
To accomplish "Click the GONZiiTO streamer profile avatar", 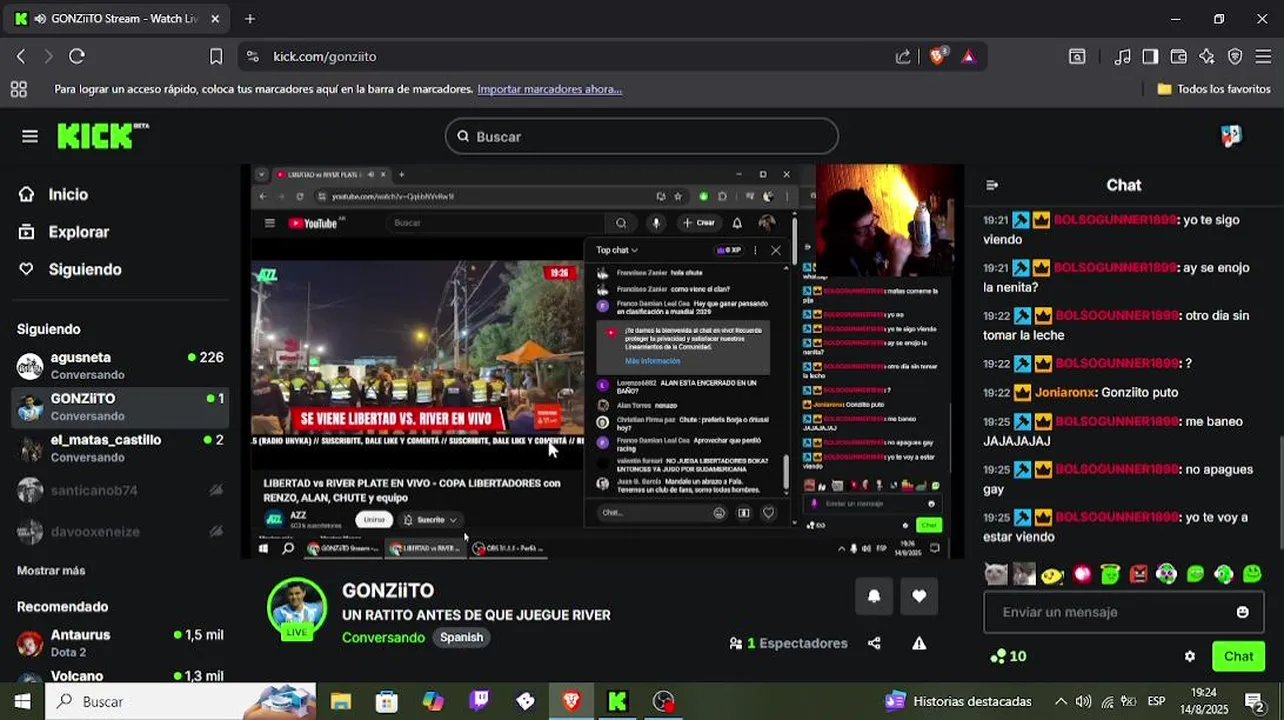I will pos(297,607).
